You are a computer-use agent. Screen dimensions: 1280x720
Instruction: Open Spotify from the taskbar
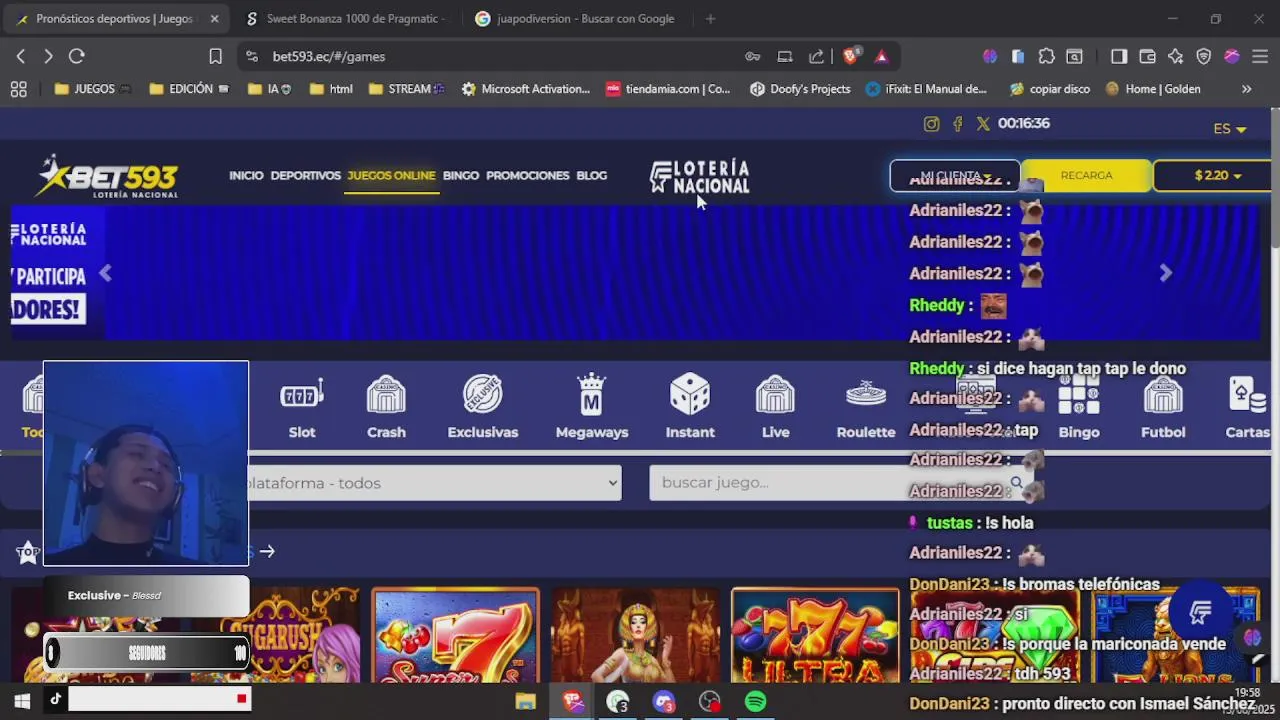(755, 702)
